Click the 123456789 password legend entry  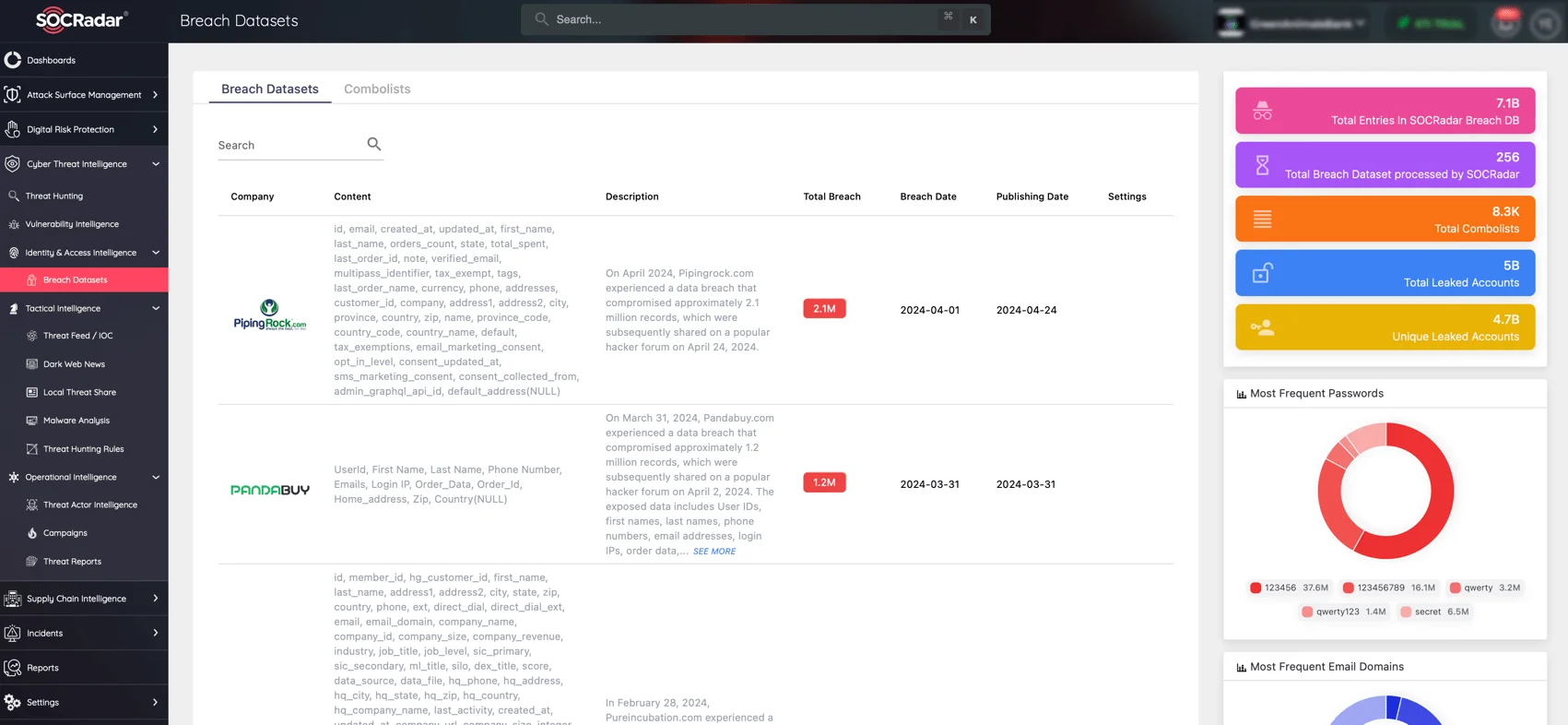(x=1389, y=588)
